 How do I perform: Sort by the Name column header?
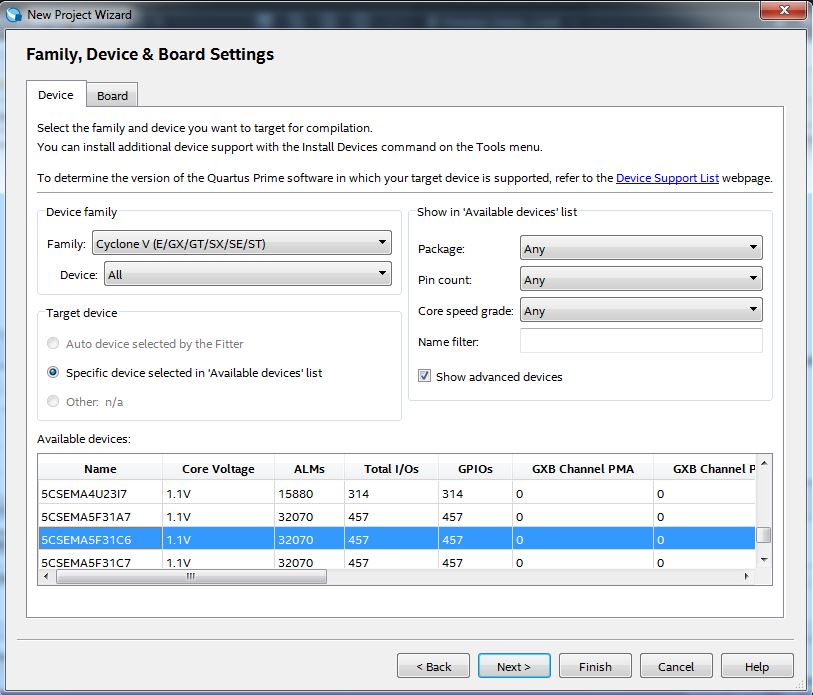100,469
